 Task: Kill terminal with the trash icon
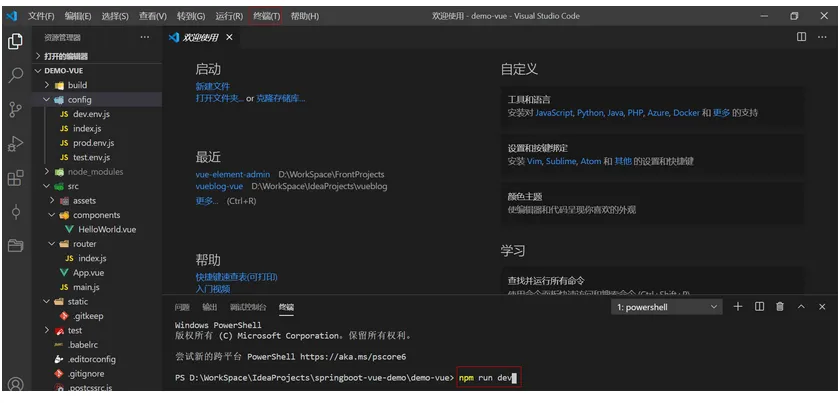[x=780, y=307]
